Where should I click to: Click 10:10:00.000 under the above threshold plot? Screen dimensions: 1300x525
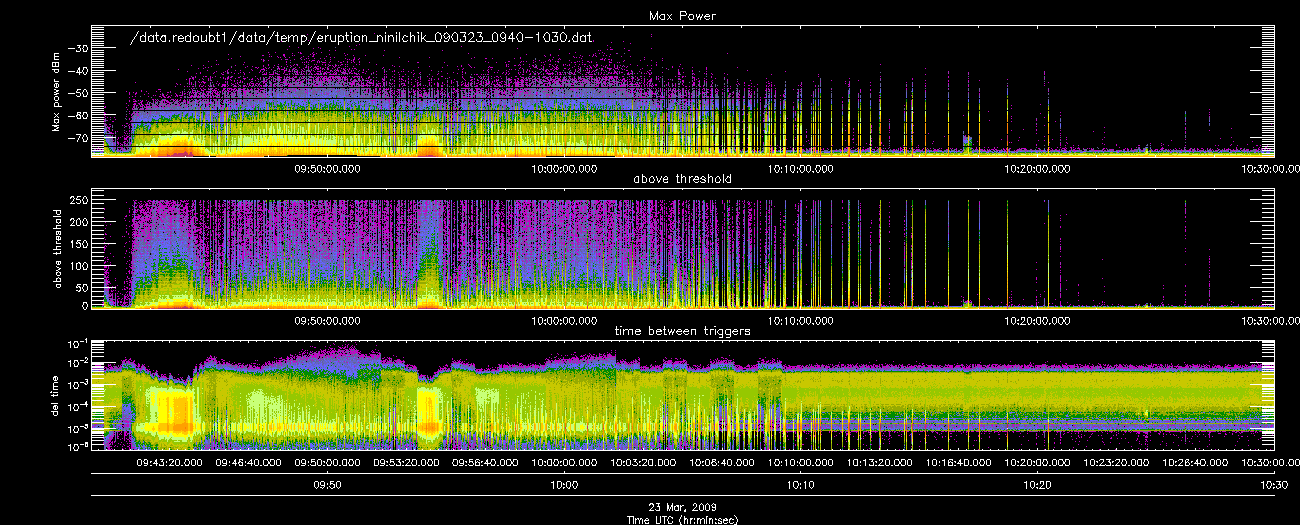point(801,321)
